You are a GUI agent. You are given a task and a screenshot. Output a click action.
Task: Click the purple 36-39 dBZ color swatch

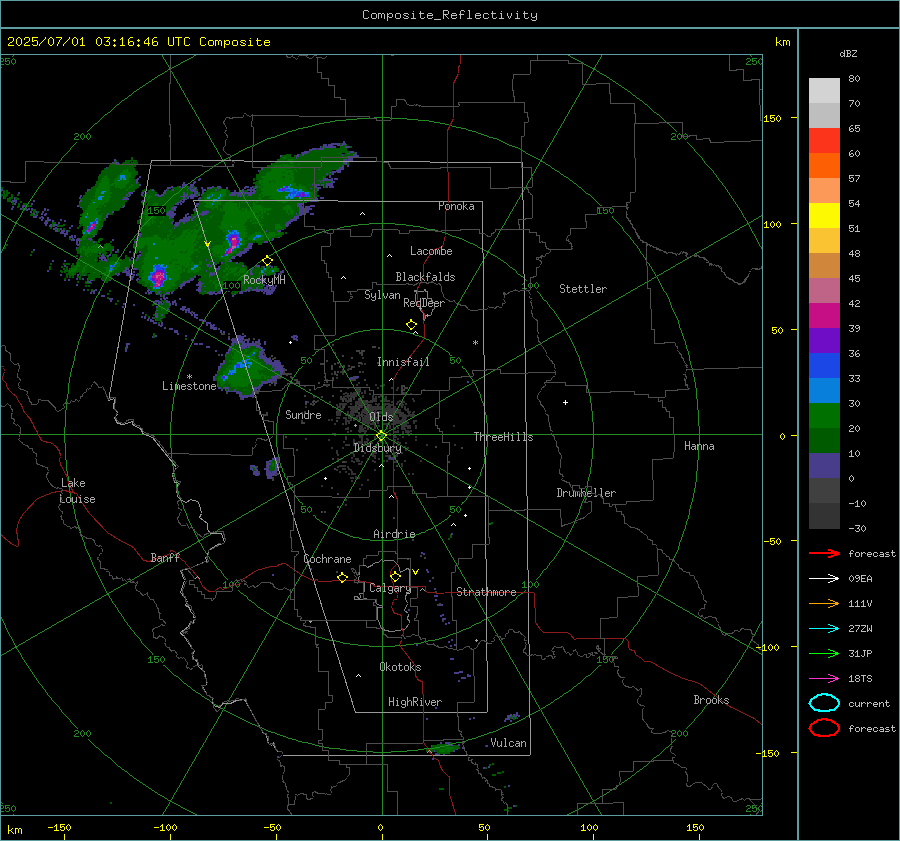tap(824, 341)
